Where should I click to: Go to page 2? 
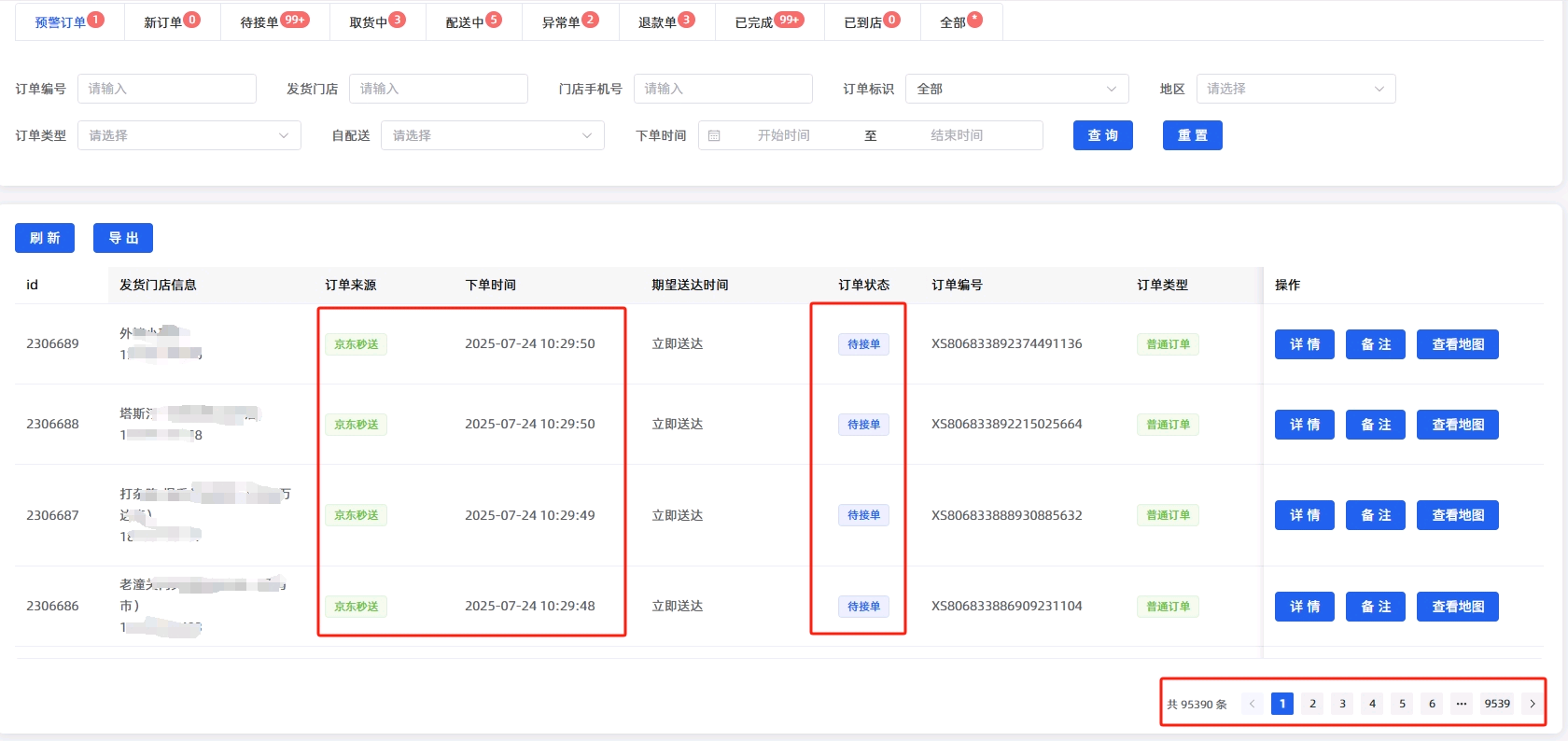click(1312, 704)
